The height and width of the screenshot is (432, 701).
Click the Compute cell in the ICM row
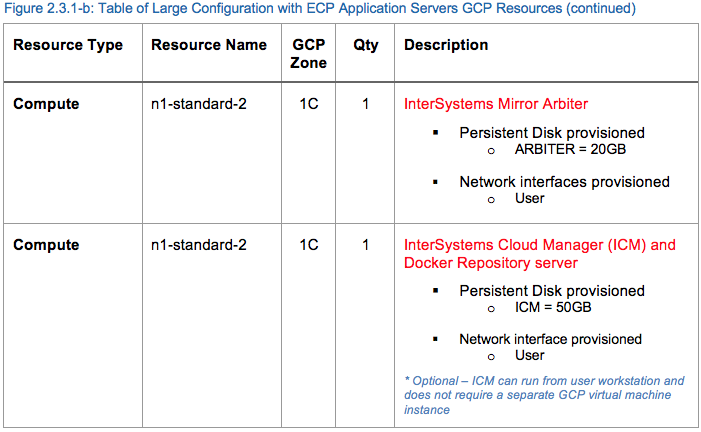[x=46, y=245]
